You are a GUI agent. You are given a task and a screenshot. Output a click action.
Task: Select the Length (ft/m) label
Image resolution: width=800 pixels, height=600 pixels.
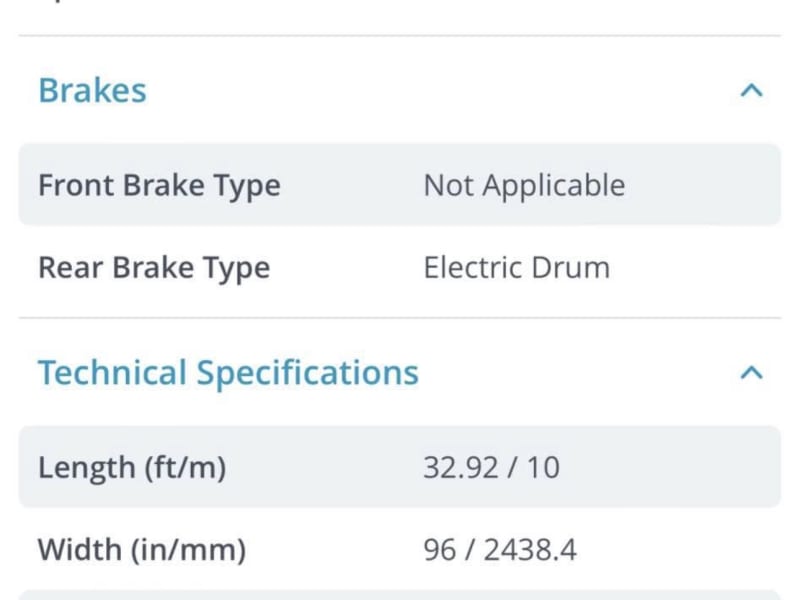pyautogui.click(x=132, y=467)
